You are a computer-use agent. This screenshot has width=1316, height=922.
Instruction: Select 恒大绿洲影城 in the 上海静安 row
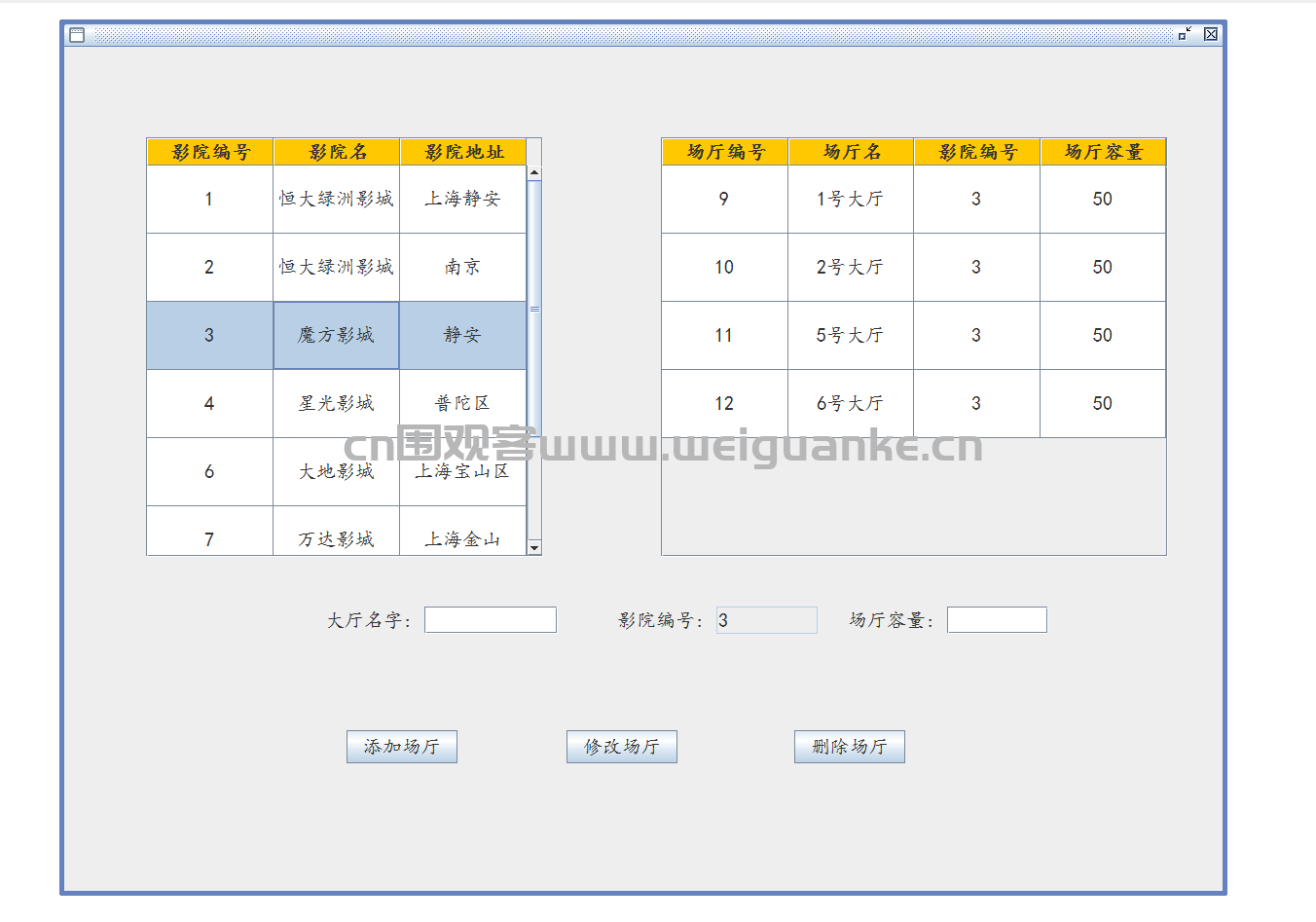coord(337,200)
